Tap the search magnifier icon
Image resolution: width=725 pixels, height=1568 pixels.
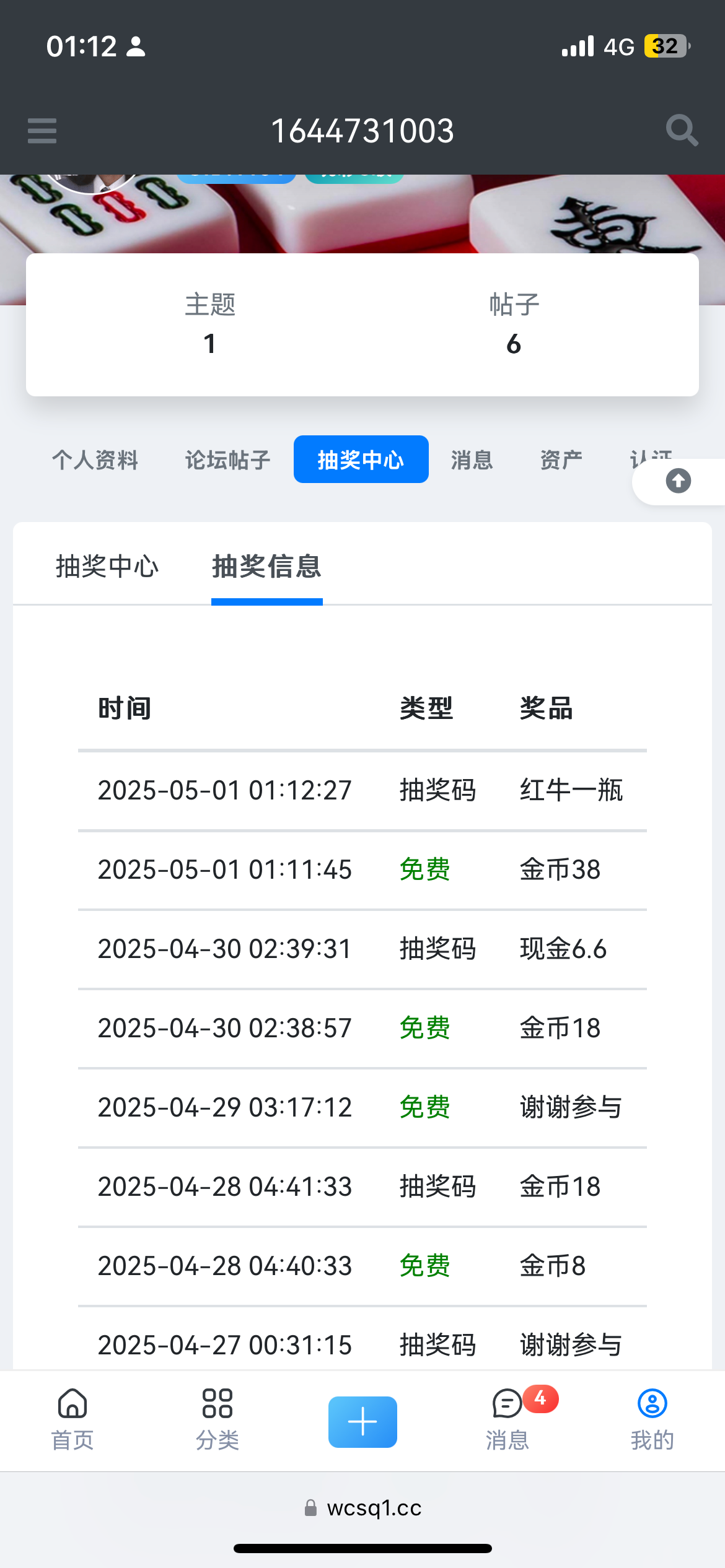click(682, 131)
